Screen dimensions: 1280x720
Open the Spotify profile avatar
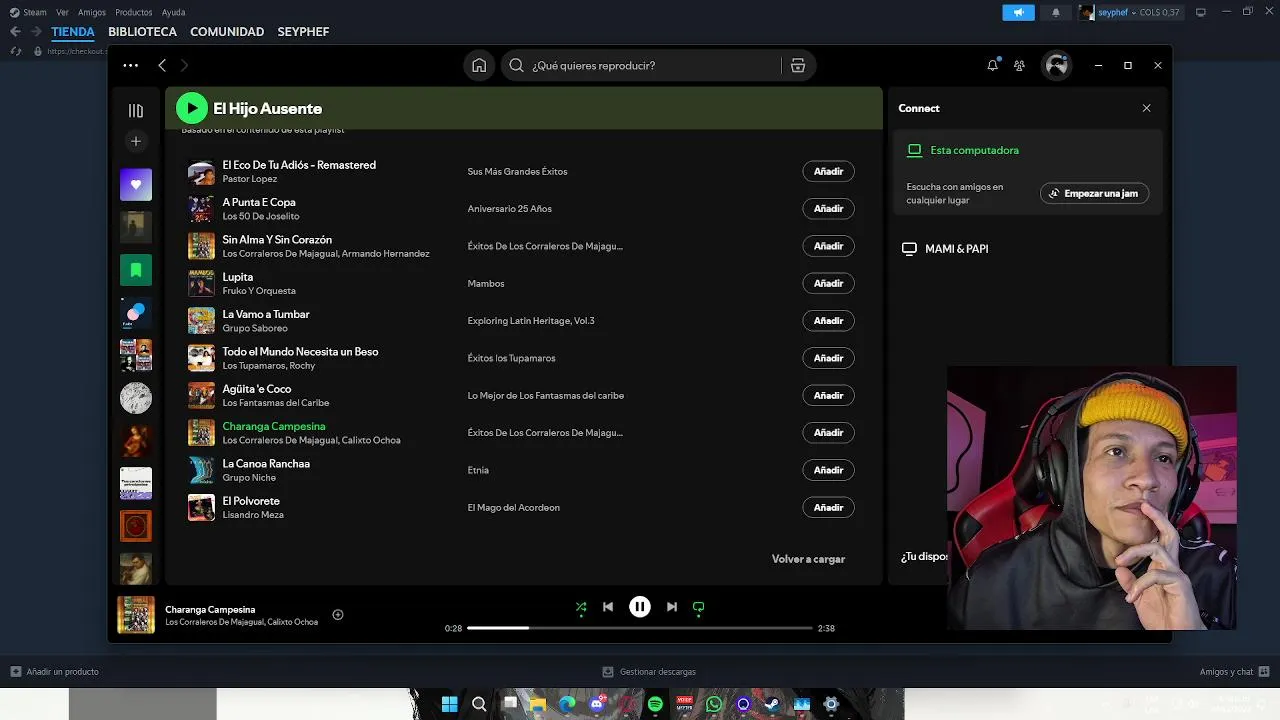(1057, 65)
